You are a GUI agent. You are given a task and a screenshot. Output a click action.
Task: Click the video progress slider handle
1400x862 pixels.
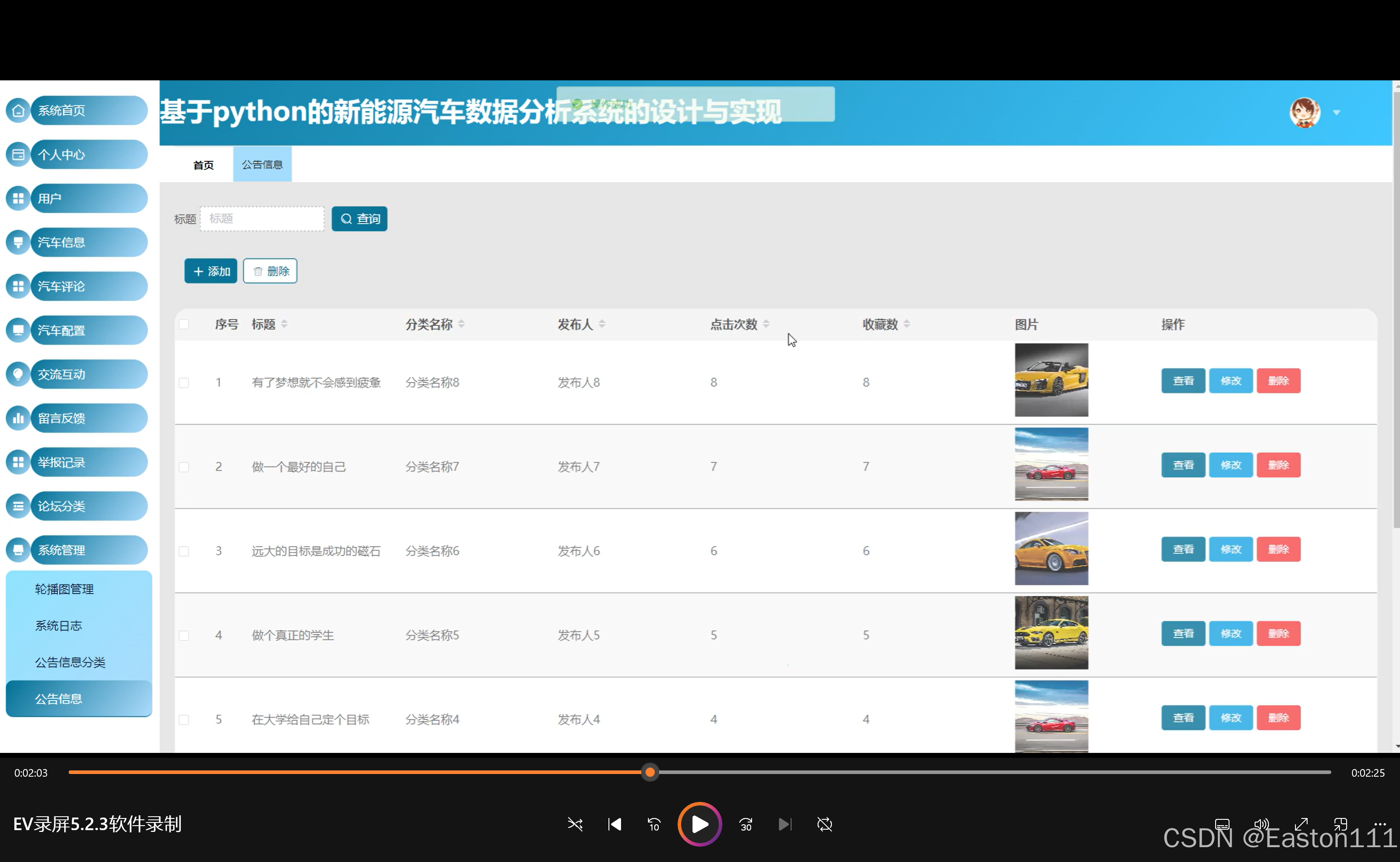[650, 773]
